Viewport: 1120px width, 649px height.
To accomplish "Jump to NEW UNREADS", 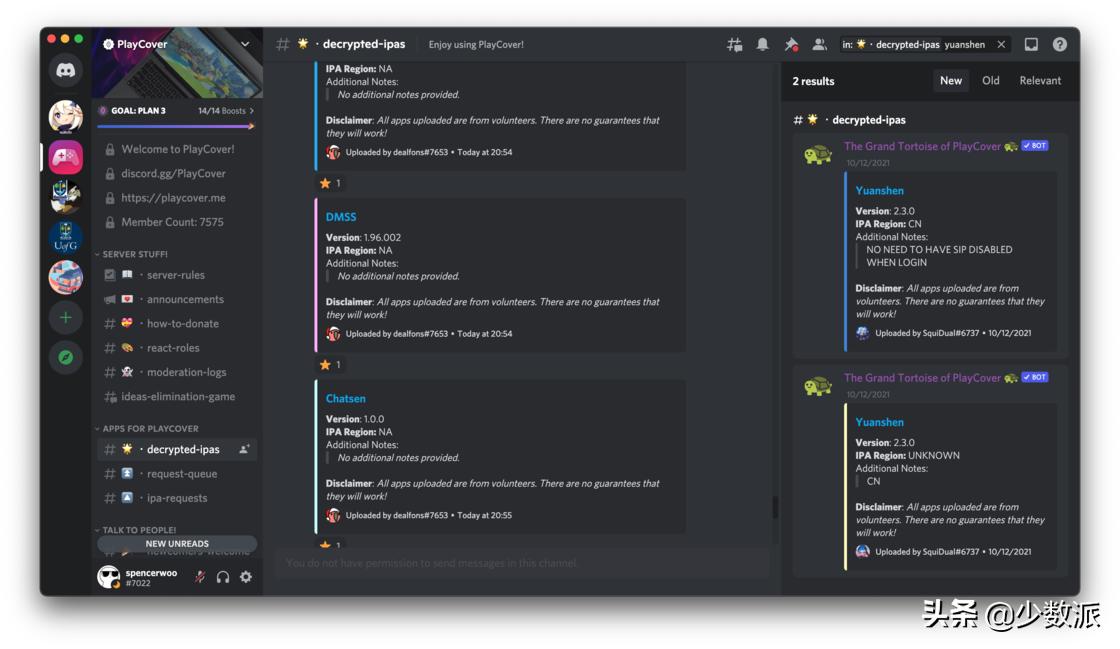I will (177, 544).
